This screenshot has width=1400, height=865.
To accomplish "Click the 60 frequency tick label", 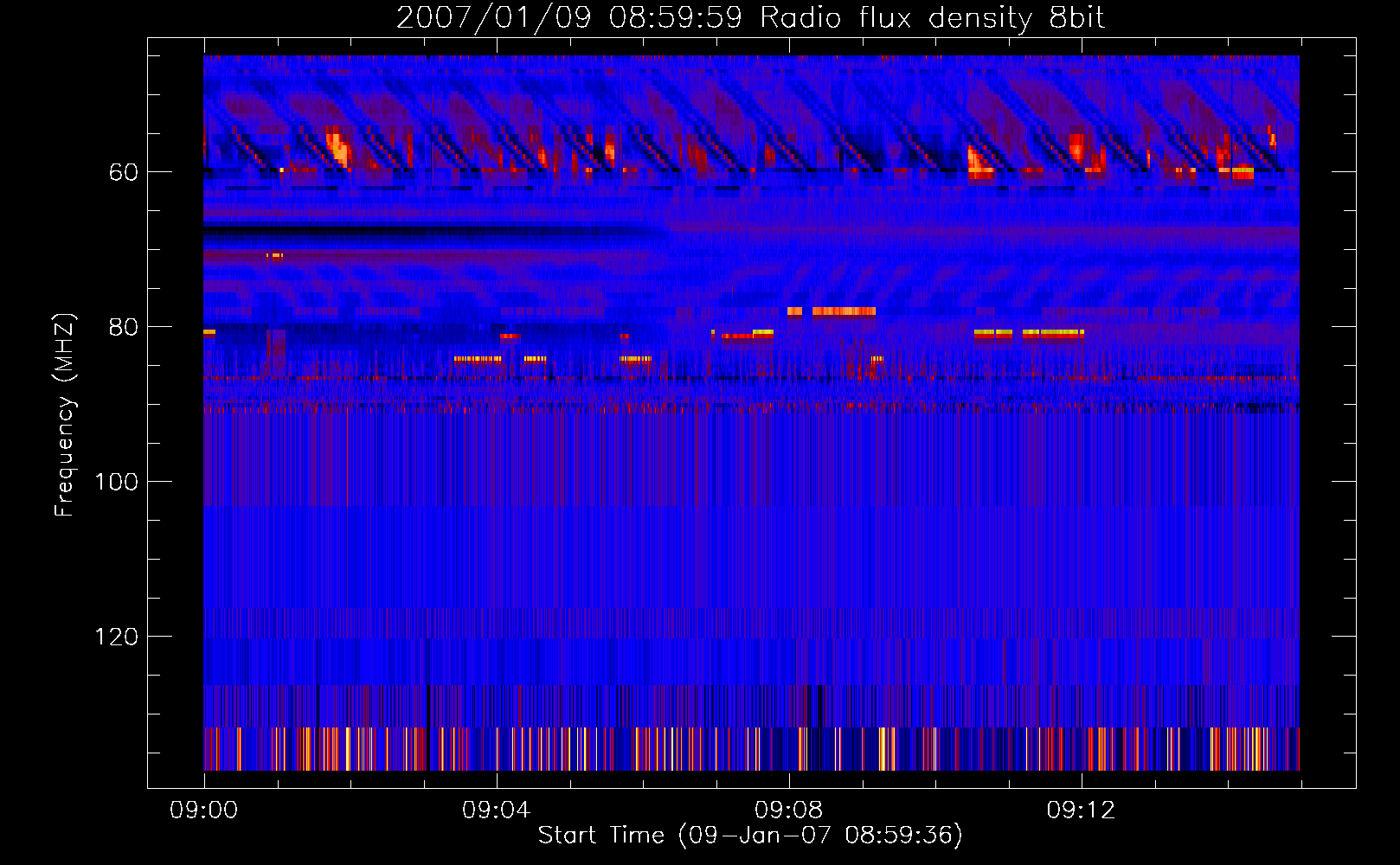I will coord(124,172).
